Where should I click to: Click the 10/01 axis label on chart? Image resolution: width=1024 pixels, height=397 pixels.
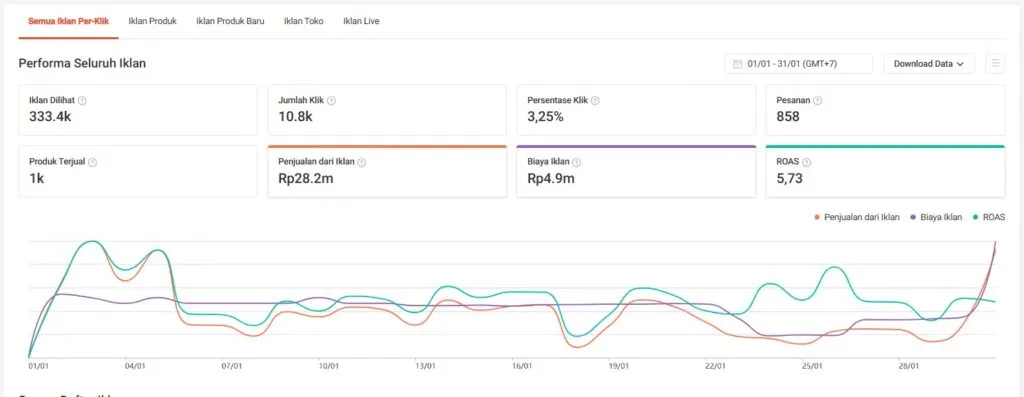(328, 366)
